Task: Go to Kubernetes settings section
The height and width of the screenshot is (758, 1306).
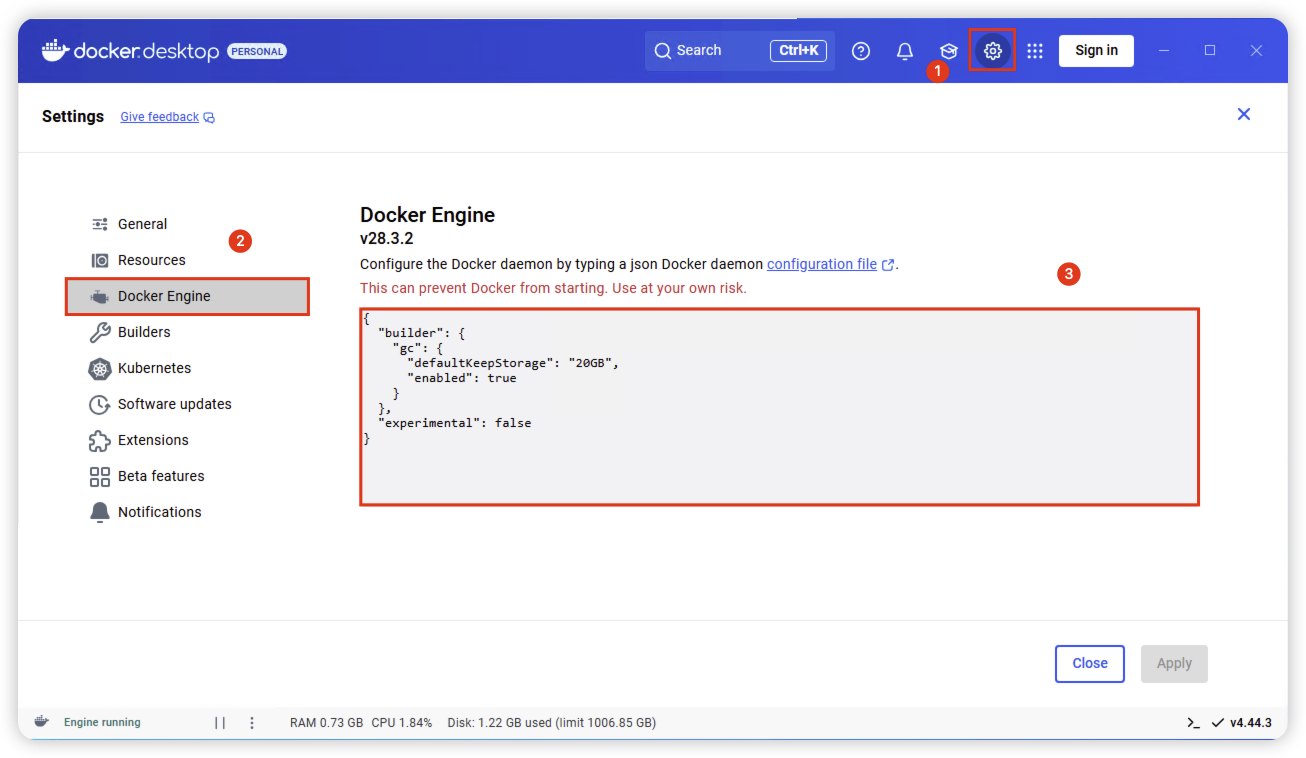Action: [x=154, y=368]
